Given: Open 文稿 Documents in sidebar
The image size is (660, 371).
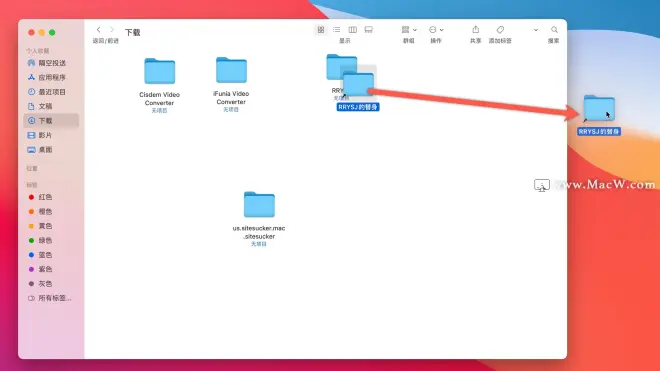Looking at the screenshot, I should (51, 106).
